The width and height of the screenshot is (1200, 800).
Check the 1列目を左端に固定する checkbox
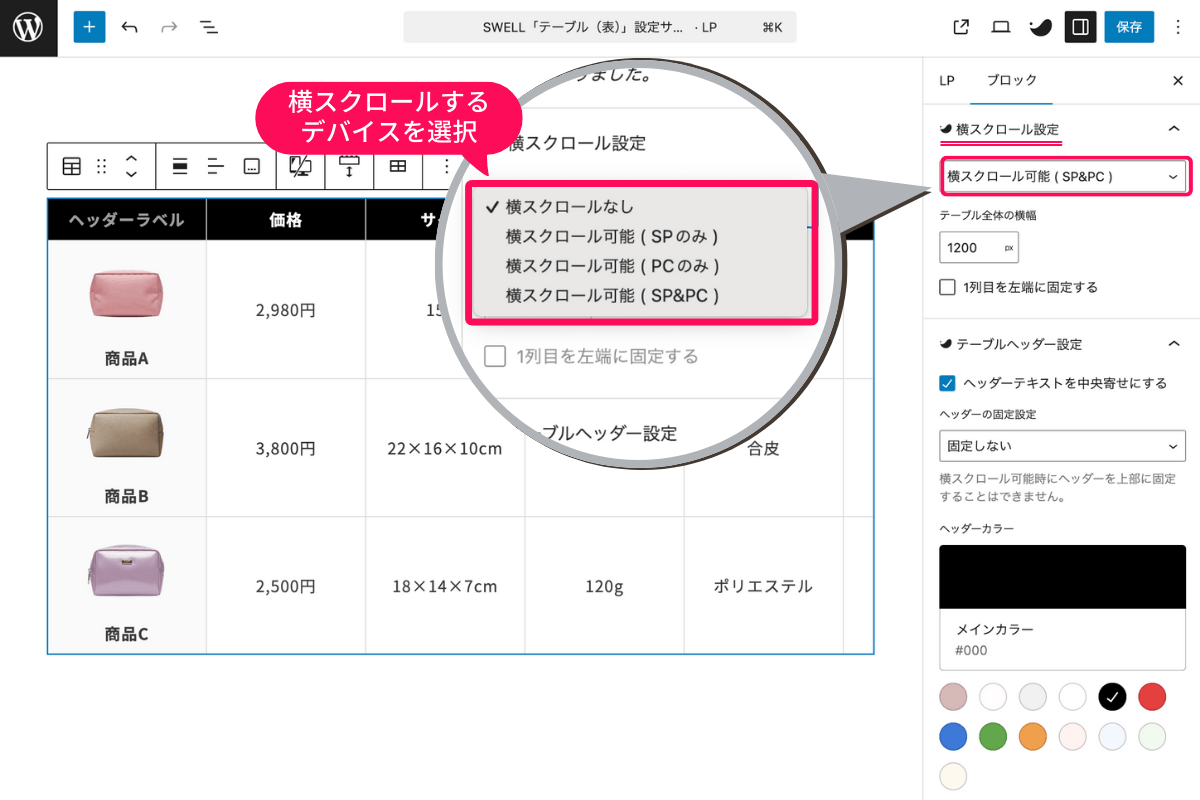coord(946,287)
